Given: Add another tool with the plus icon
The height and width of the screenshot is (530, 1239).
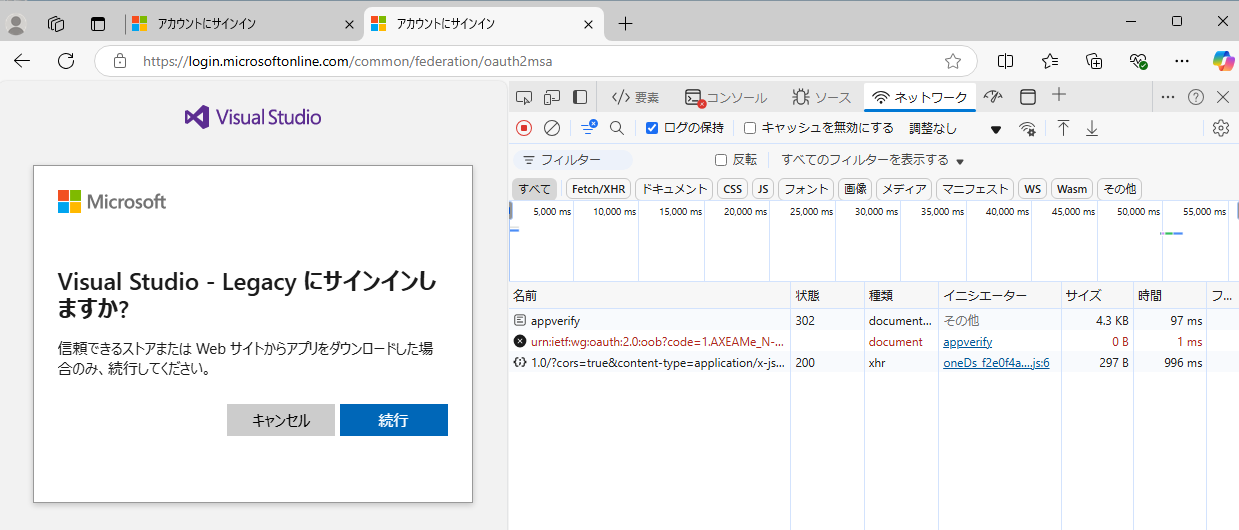Looking at the screenshot, I should tap(1059, 95).
